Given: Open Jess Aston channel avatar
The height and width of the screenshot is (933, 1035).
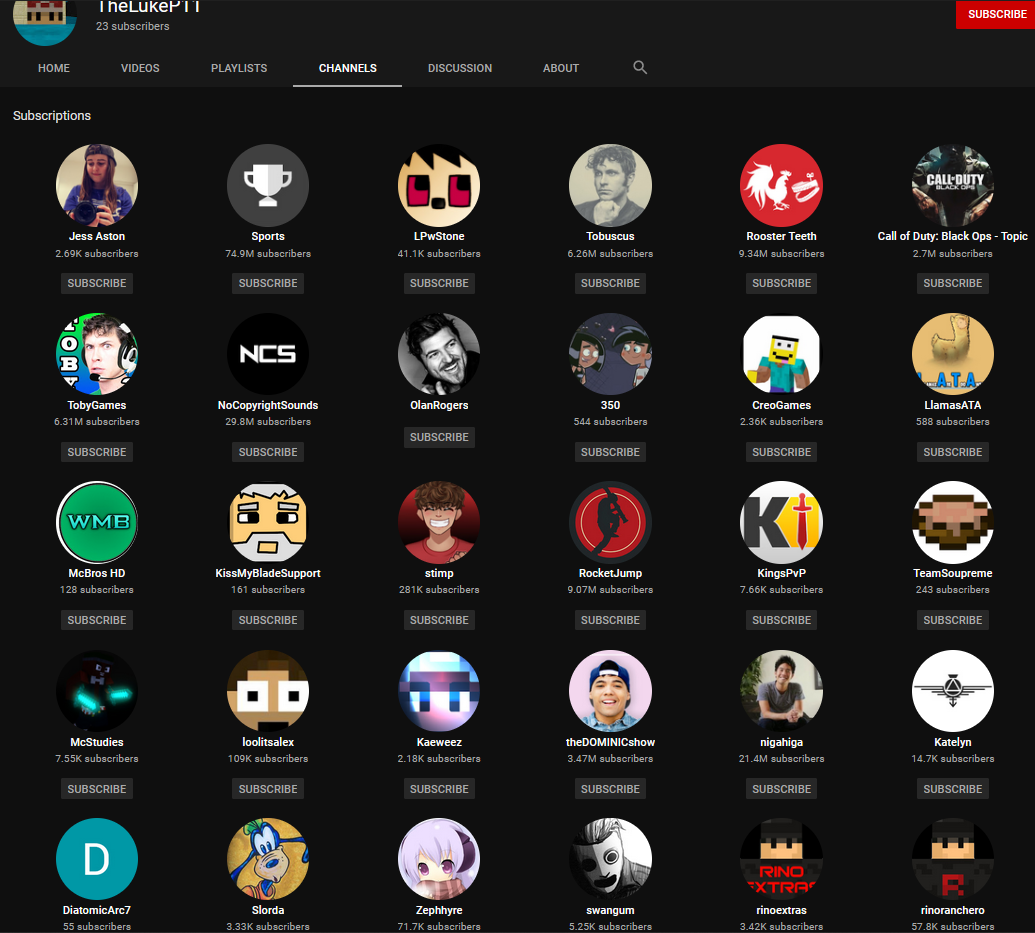Looking at the screenshot, I should pos(97,186).
